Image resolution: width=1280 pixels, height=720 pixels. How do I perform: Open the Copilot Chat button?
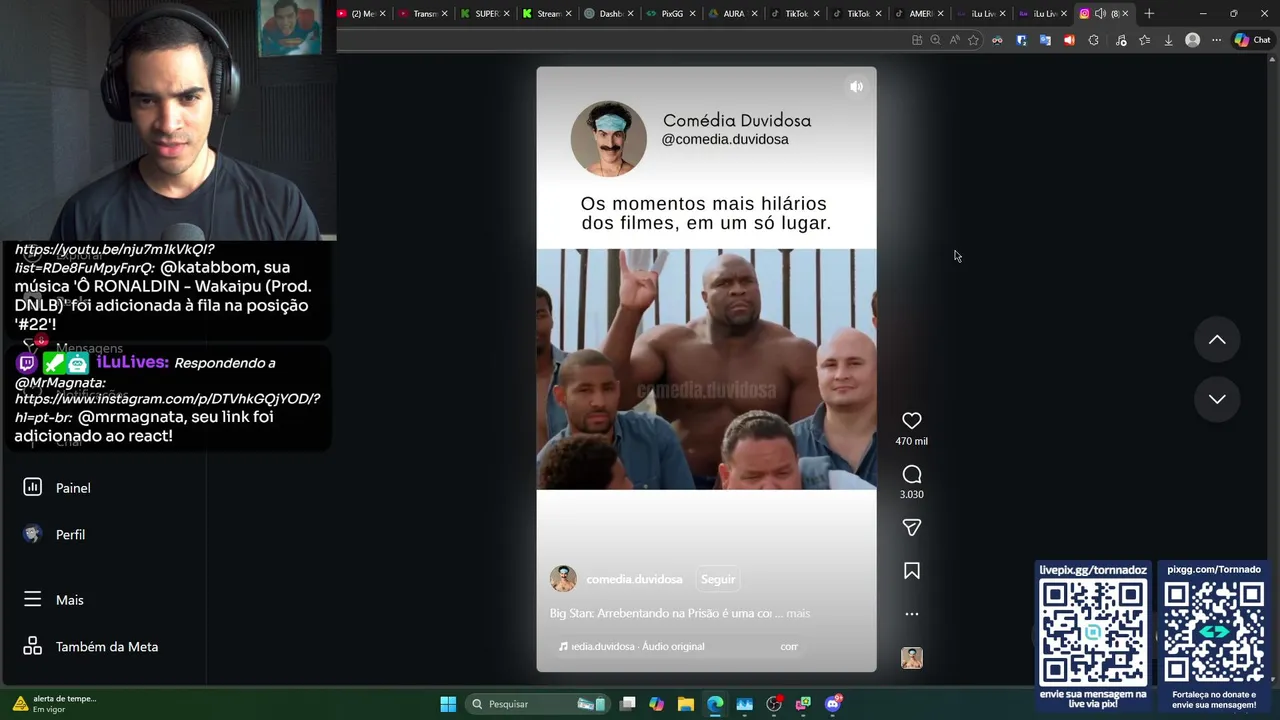1252,40
